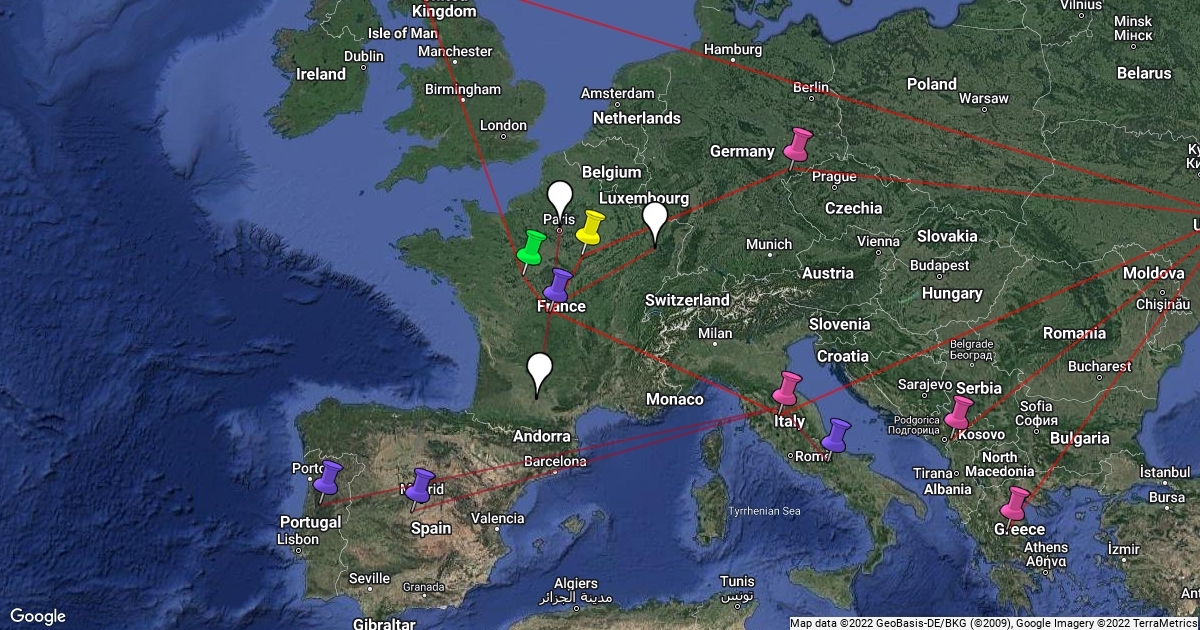
Task: Select the Gibraltar label
Action: tap(384, 623)
